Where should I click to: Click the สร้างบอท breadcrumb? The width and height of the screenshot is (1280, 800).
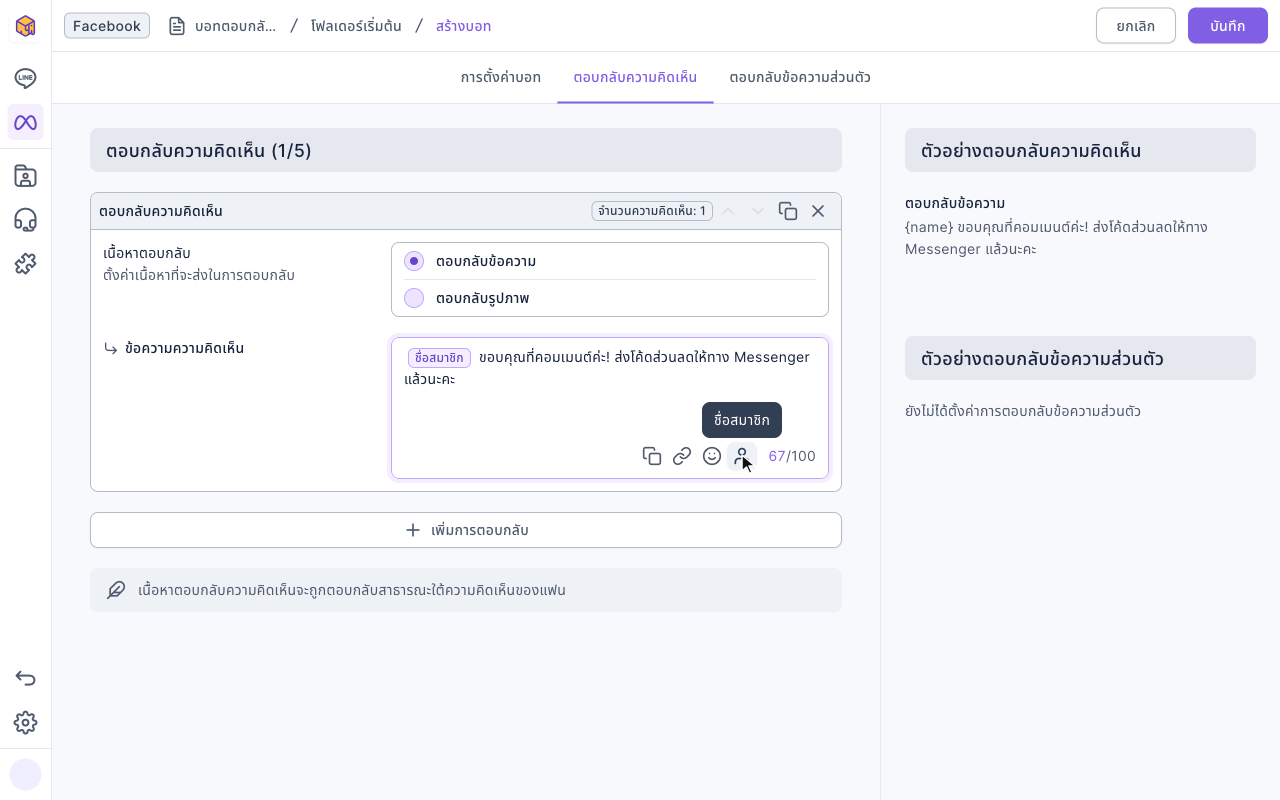(x=463, y=26)
